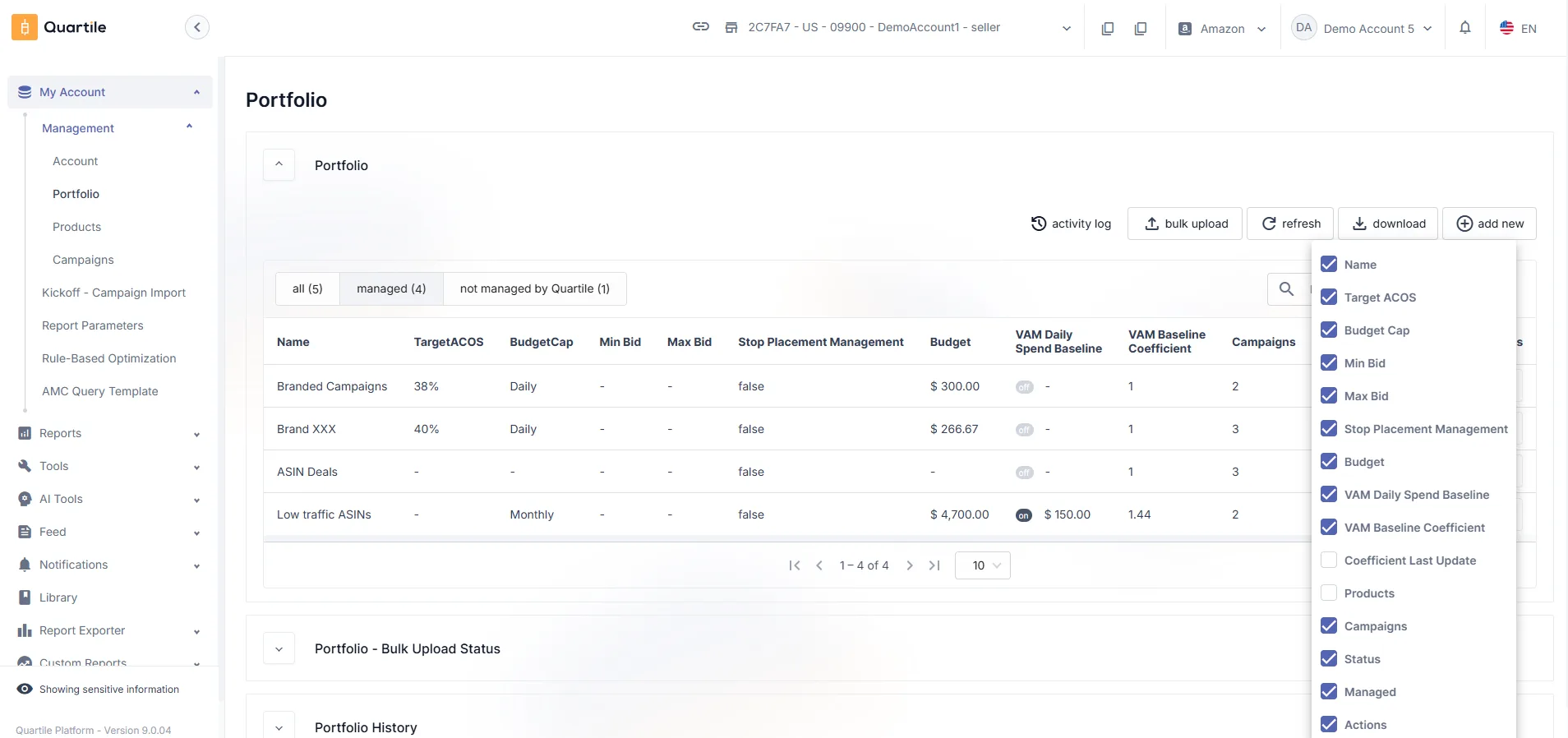Toggle VAM switch for Branded Campaigns row
1568x738 pixels.
[x=1024, y=387]
